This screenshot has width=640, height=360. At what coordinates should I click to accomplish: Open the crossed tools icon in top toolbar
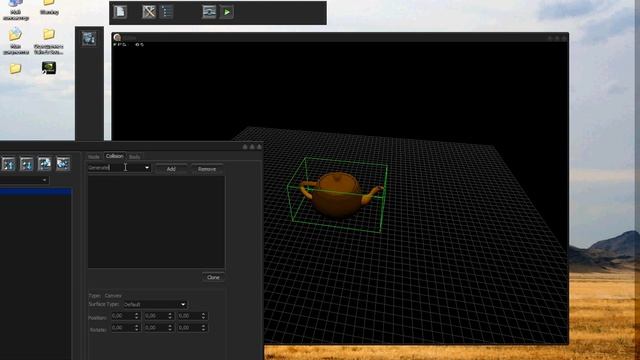[x=149, y=11]
